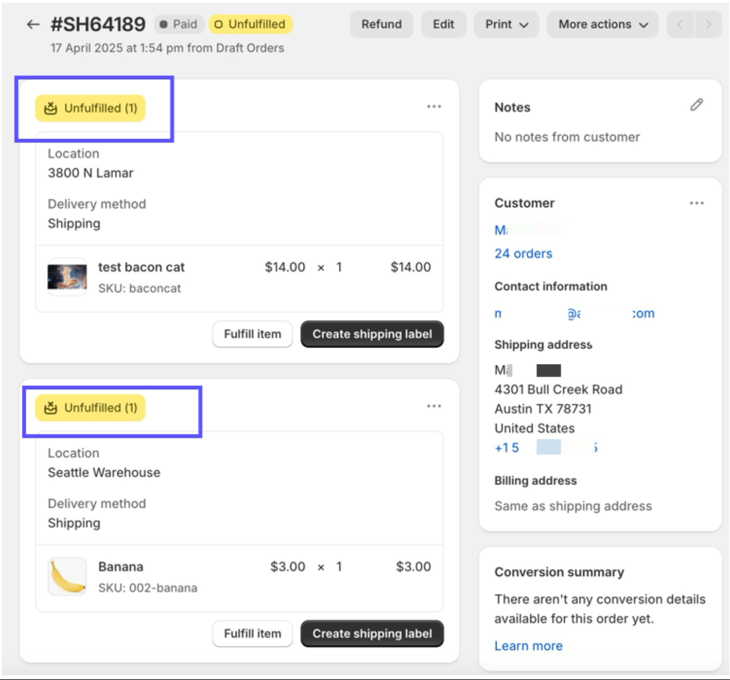
Task: Click the customer email address link
Action: pyautogui.click(x=575, y=313)
